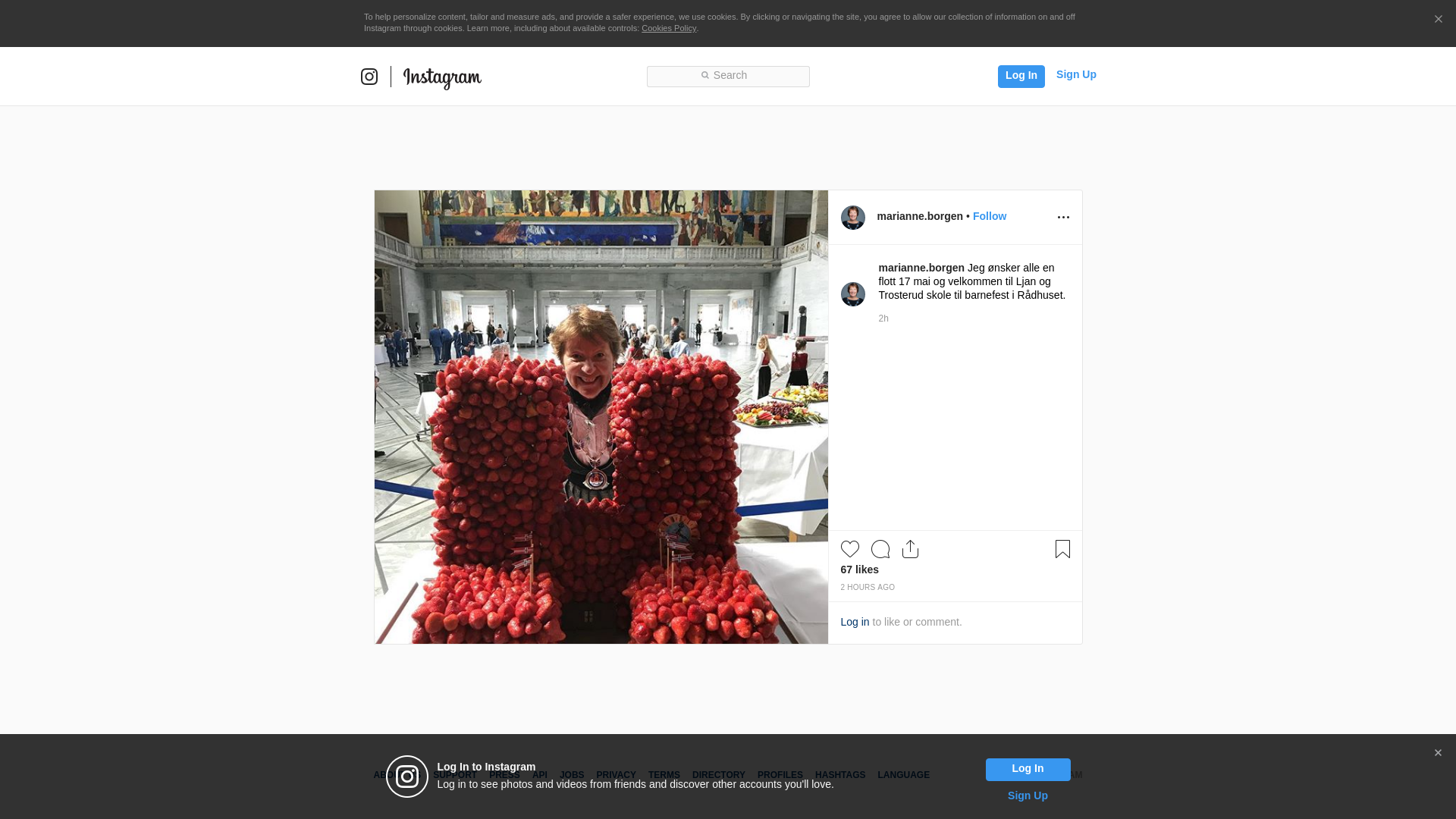Image resolution: width=1456 pixels, height=819 pixels.
Task: Open the strawberry photo post image
Action: [601, 417]
